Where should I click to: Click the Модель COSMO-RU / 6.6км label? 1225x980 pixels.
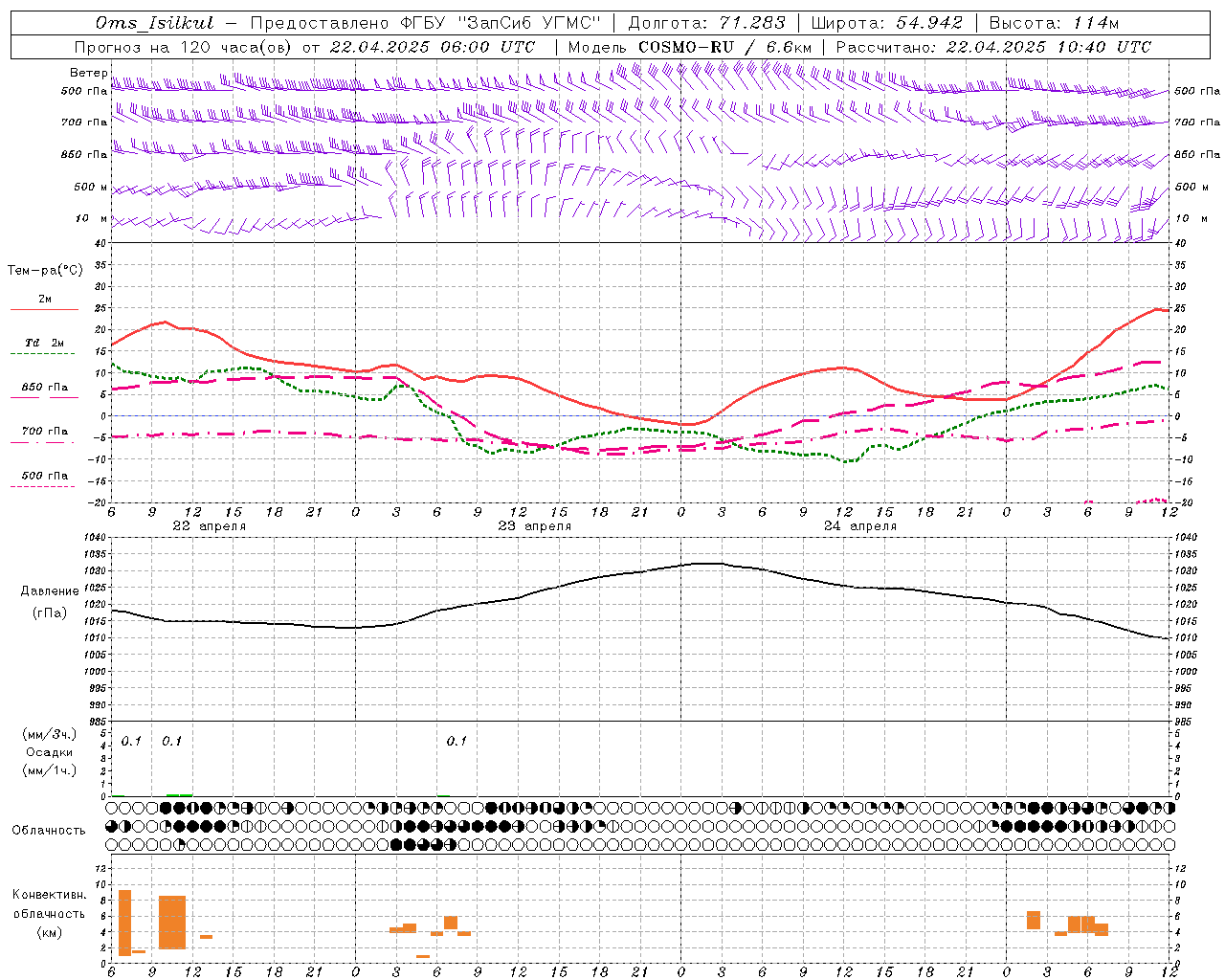point(689,47)
